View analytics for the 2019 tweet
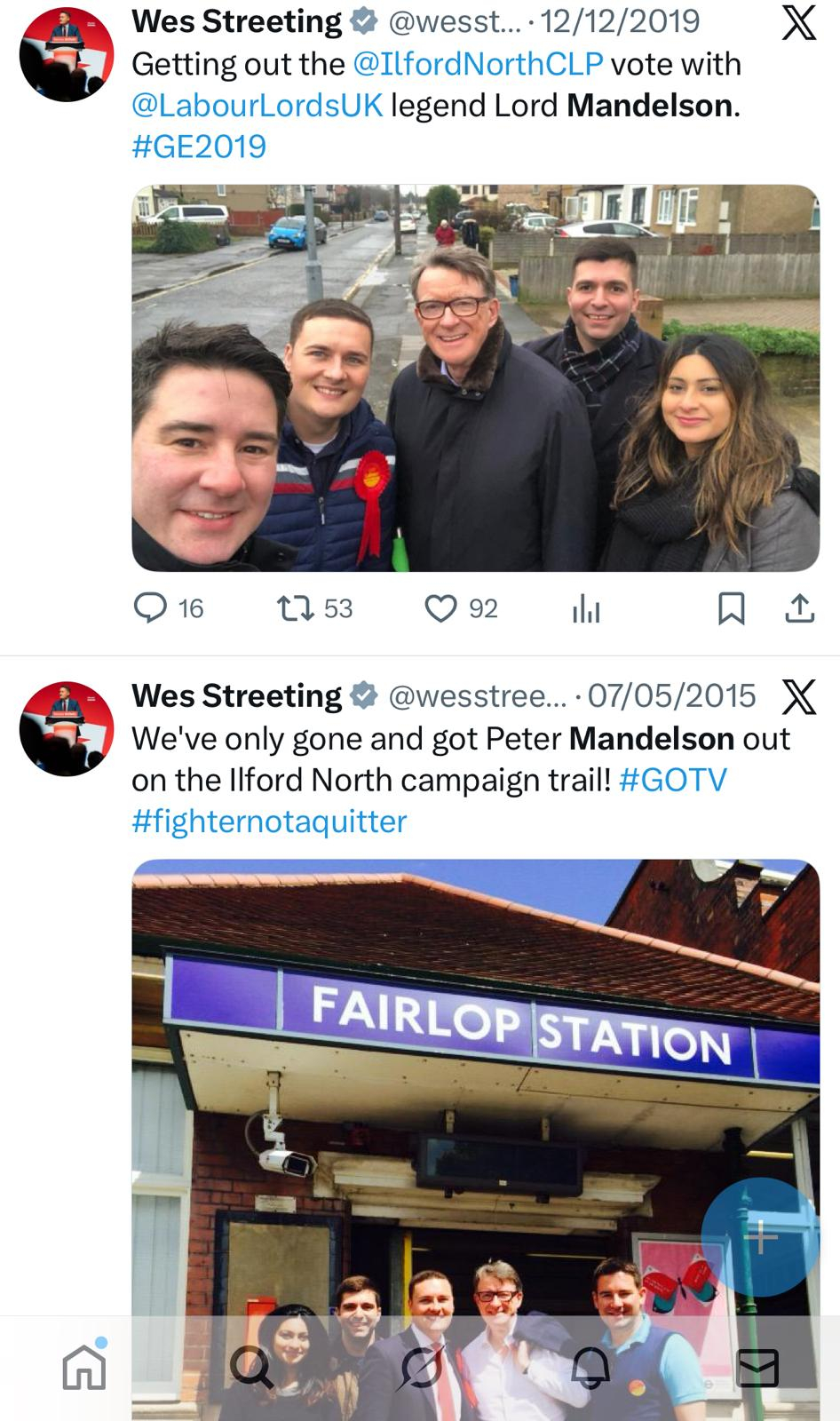The height and width of the screenshot is (1421, 840). coord(586,609)
